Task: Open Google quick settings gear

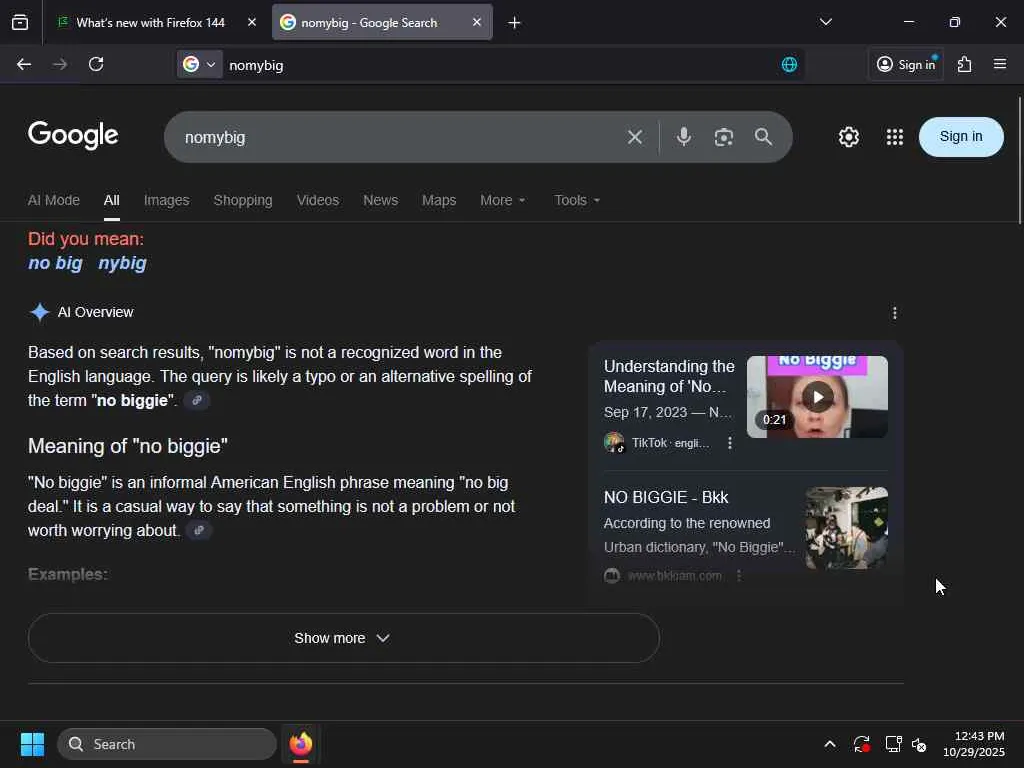Action: pyautogui.click(x=848, y=137)
